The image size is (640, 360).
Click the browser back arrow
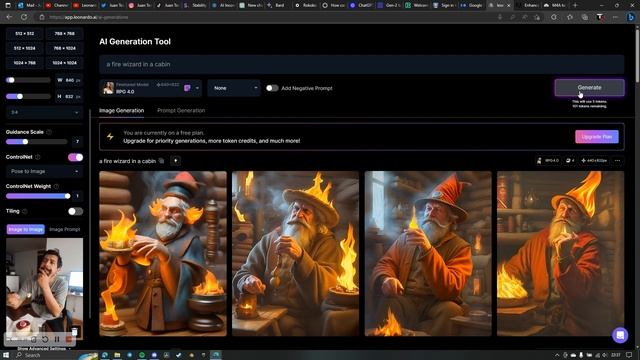tap(9, 17)
